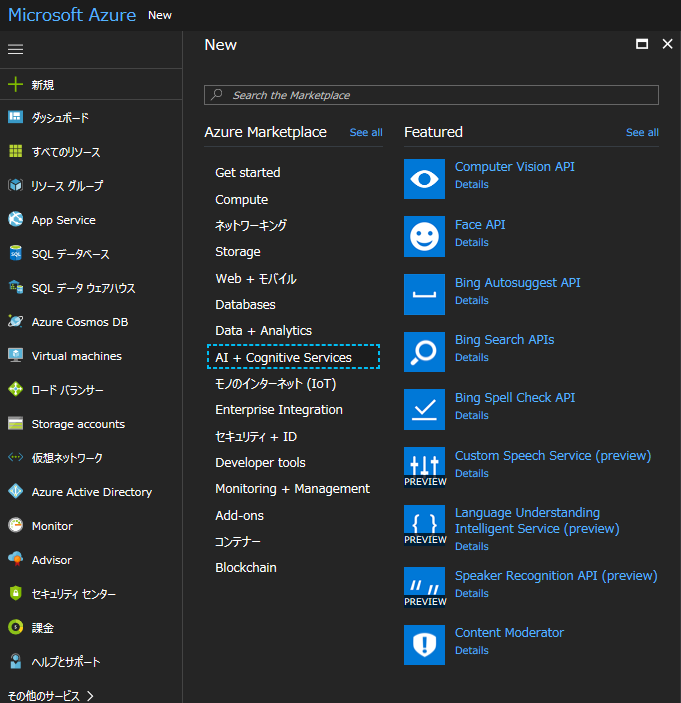Click the Face API smiley icon
The height and width of the screenshot is (703, 681).
point(425,237)
